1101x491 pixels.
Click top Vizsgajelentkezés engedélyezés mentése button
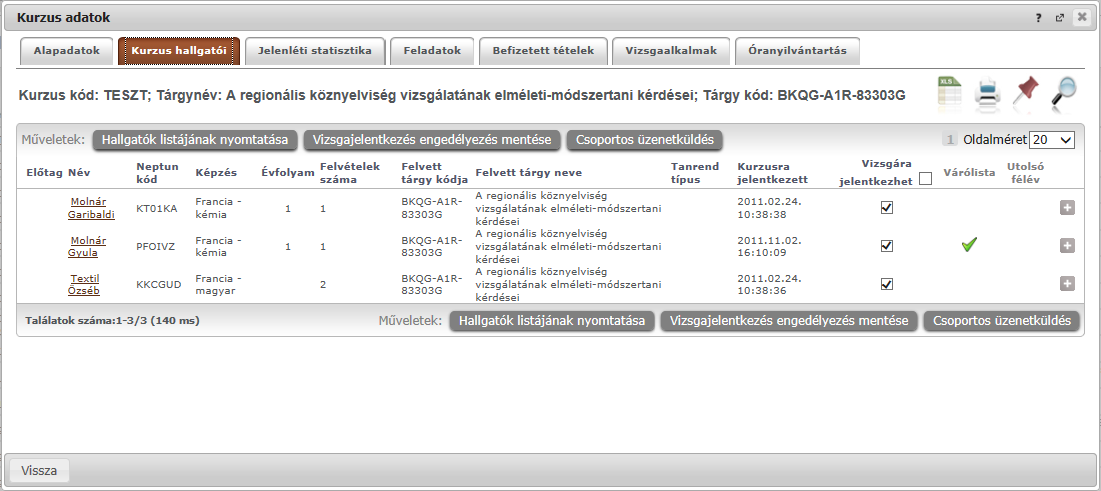(x=432, y=140)
